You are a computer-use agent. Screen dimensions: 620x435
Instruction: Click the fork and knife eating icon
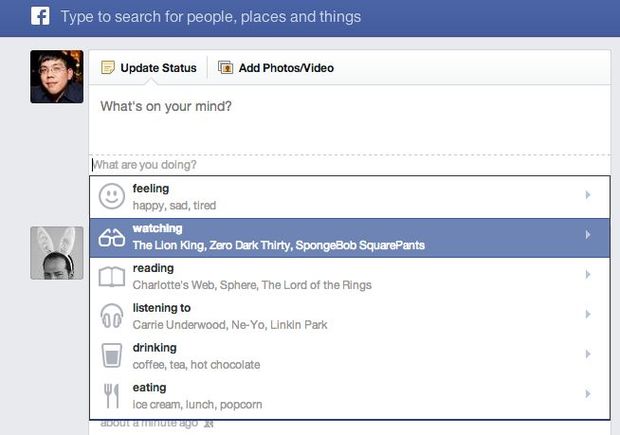point(112,395)
